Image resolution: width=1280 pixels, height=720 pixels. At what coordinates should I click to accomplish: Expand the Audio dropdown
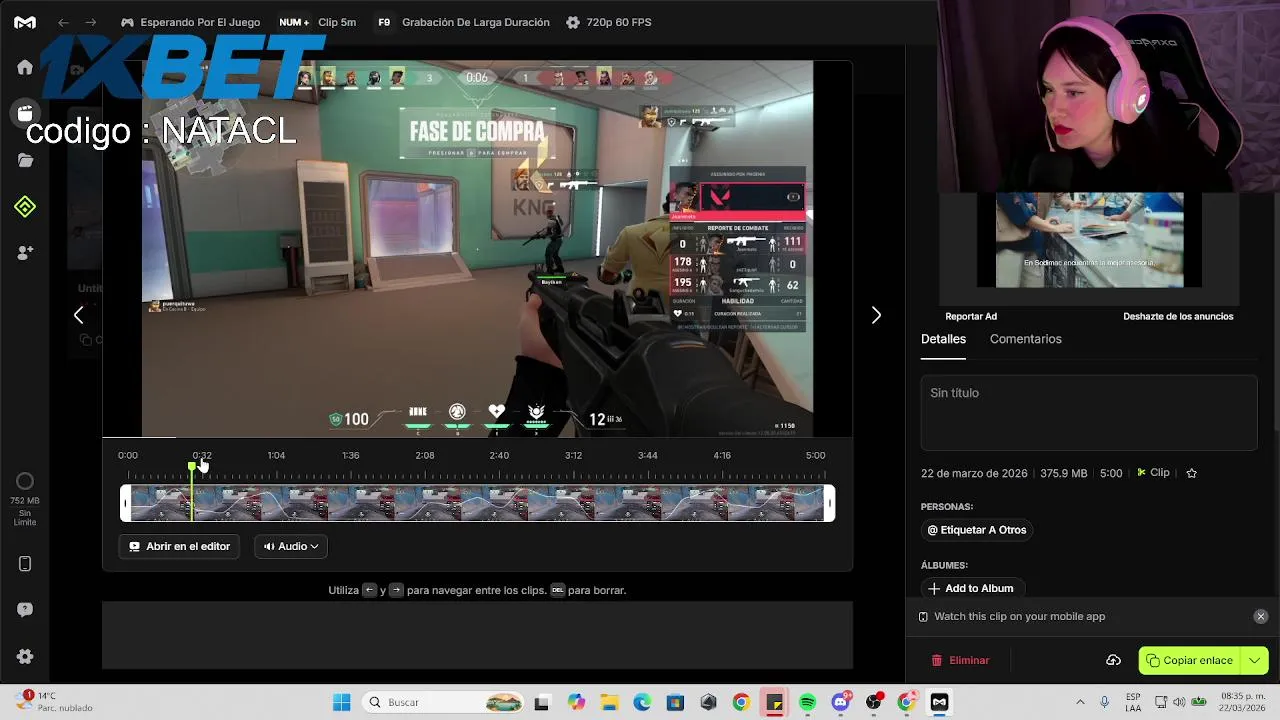tap(291, 546)
